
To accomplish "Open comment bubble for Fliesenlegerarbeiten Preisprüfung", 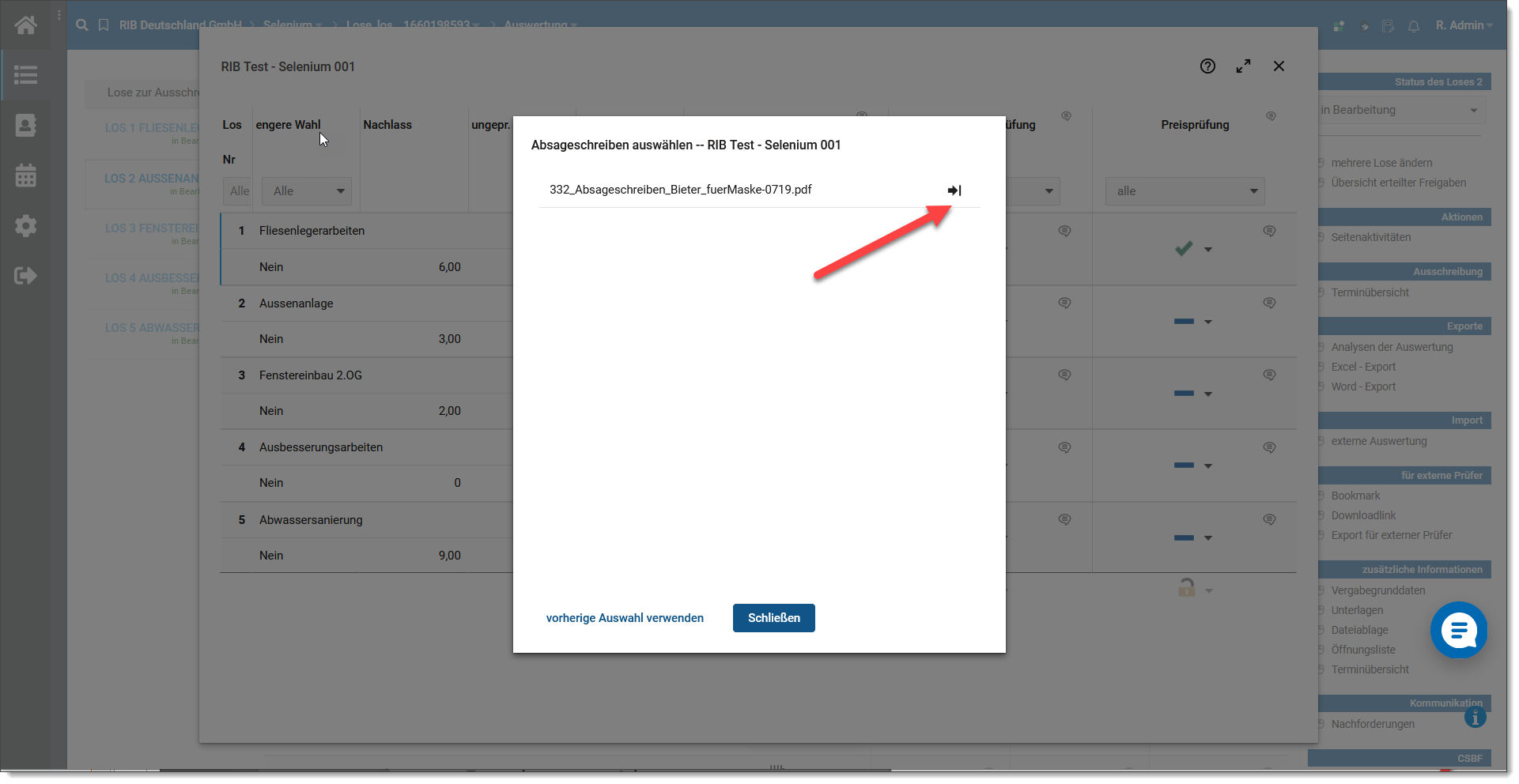I will [1269, 232].
